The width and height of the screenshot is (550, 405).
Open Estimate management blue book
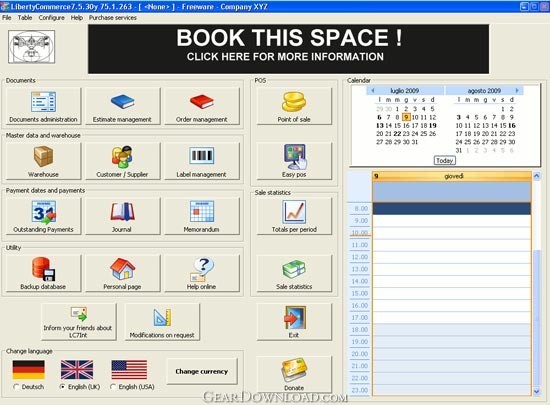click(x=122, y=106)
